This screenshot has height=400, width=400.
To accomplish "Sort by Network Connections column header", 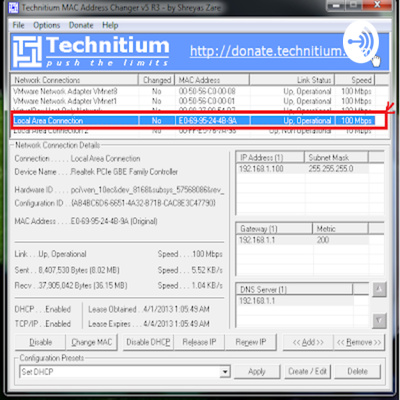I will [75, 80].
